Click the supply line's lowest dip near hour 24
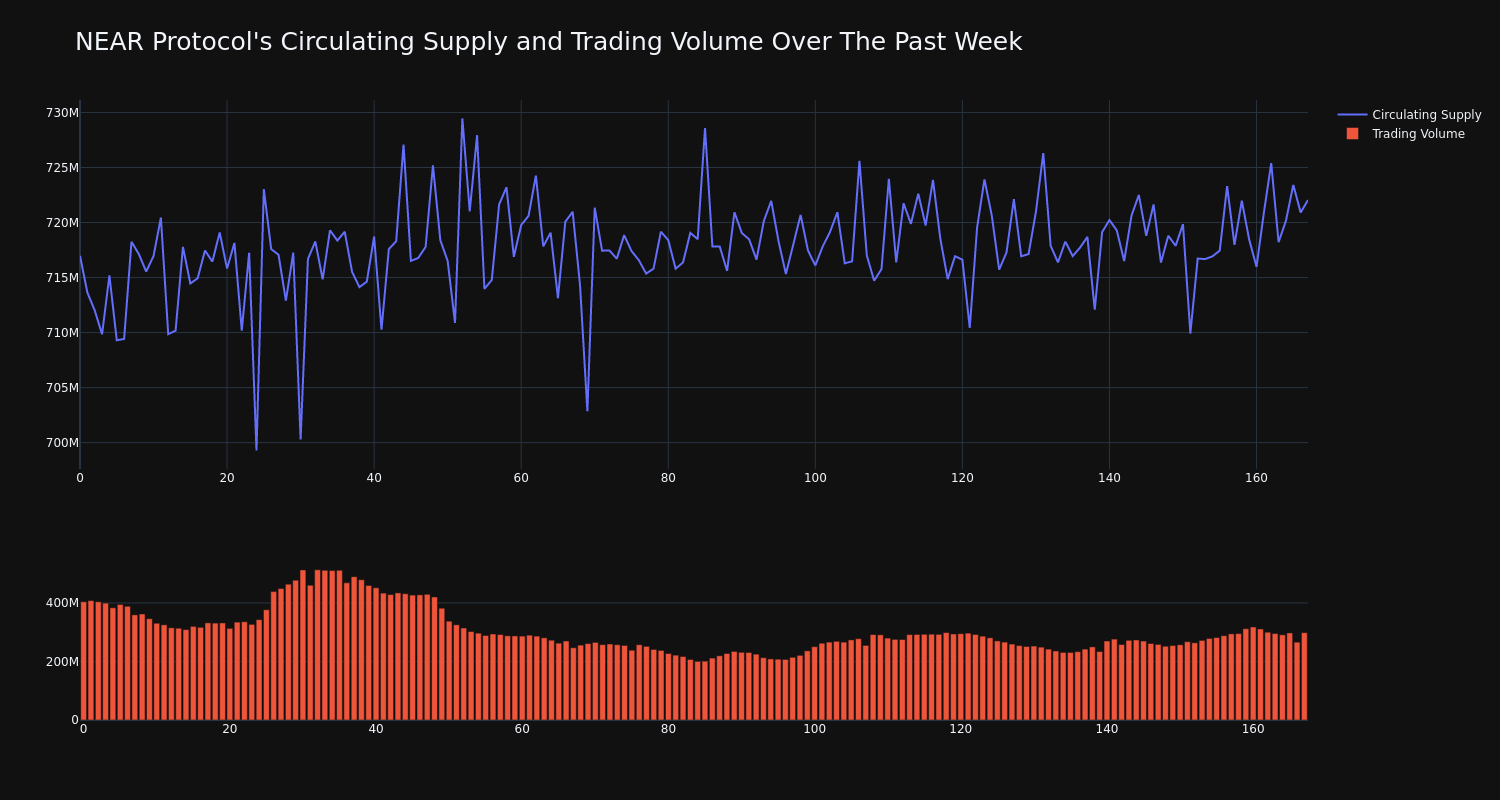 (256, 449)
